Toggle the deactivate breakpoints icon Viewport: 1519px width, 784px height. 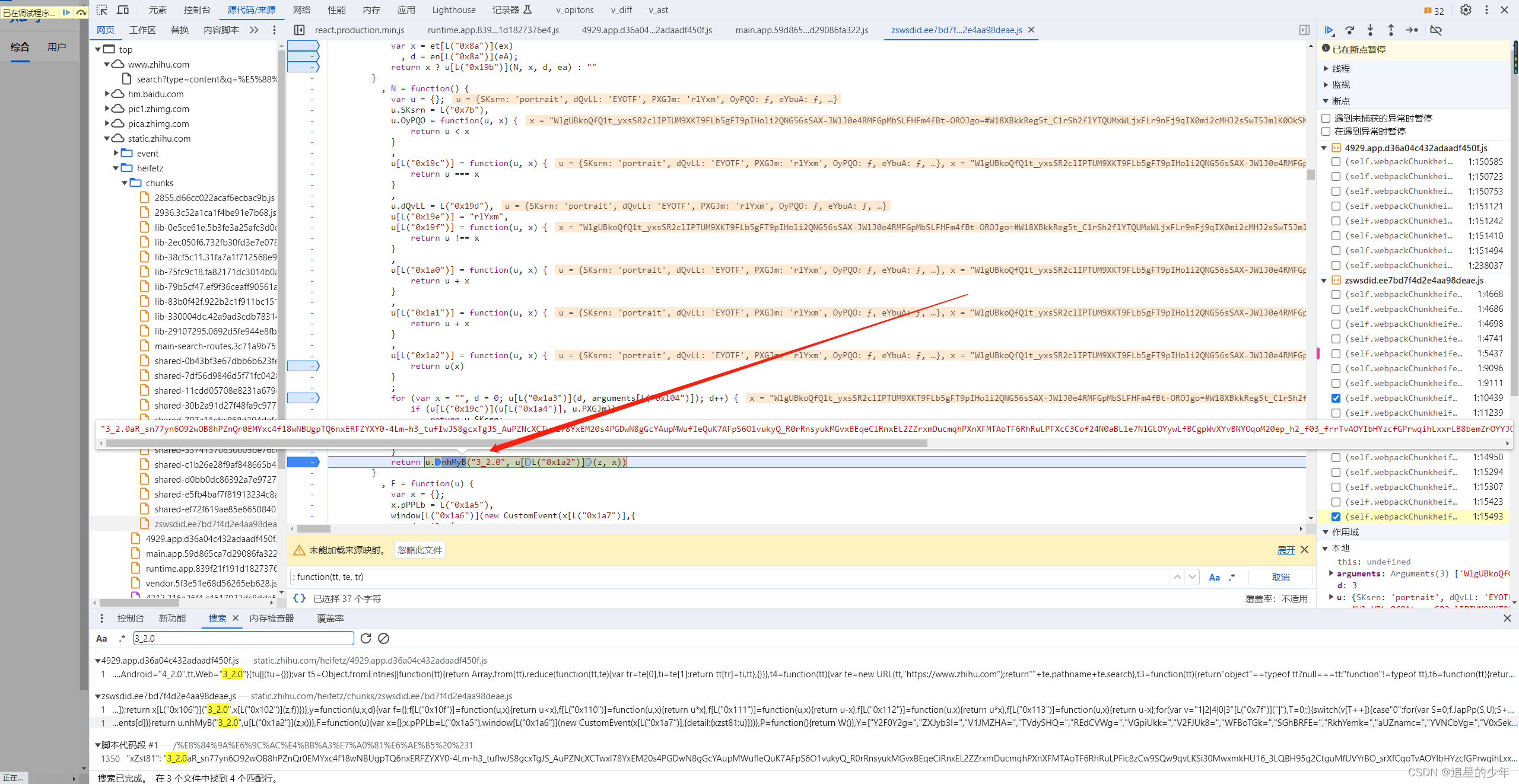click(x=1436, y=30)
